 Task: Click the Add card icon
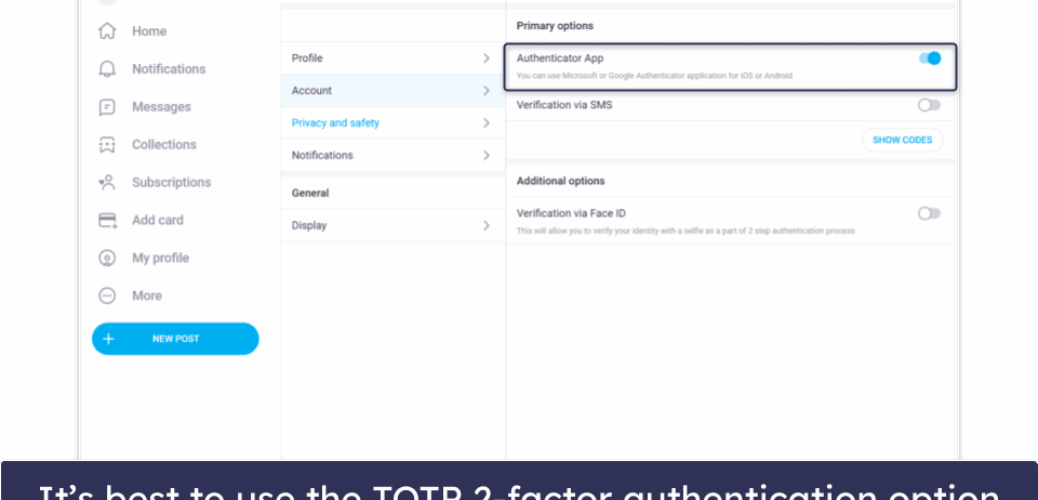tap(107, 220)
